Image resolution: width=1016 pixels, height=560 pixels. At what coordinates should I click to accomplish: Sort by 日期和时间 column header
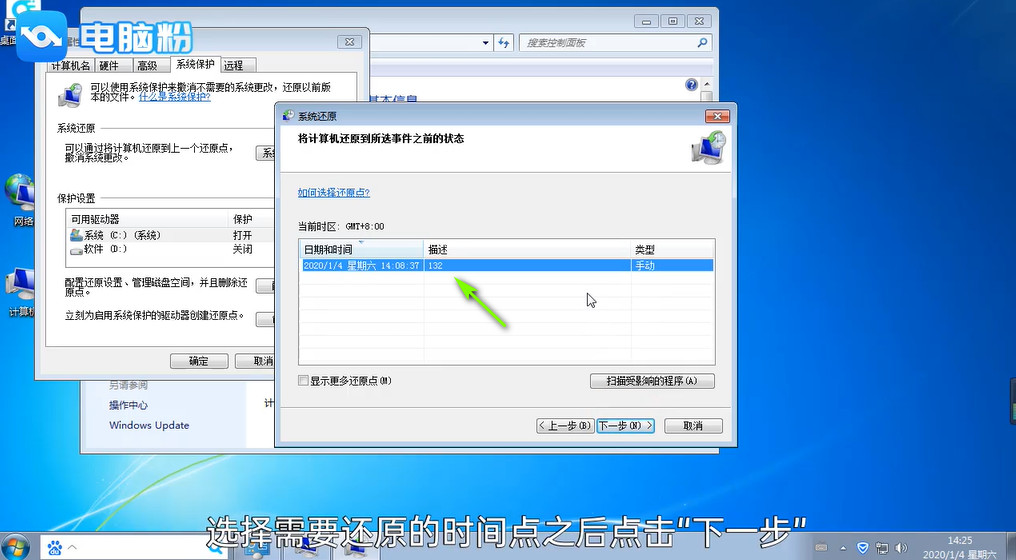(x=362, y=250)
